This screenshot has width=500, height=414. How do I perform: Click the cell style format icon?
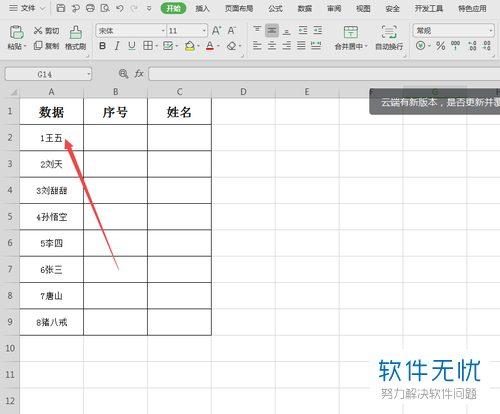(168, 46)
